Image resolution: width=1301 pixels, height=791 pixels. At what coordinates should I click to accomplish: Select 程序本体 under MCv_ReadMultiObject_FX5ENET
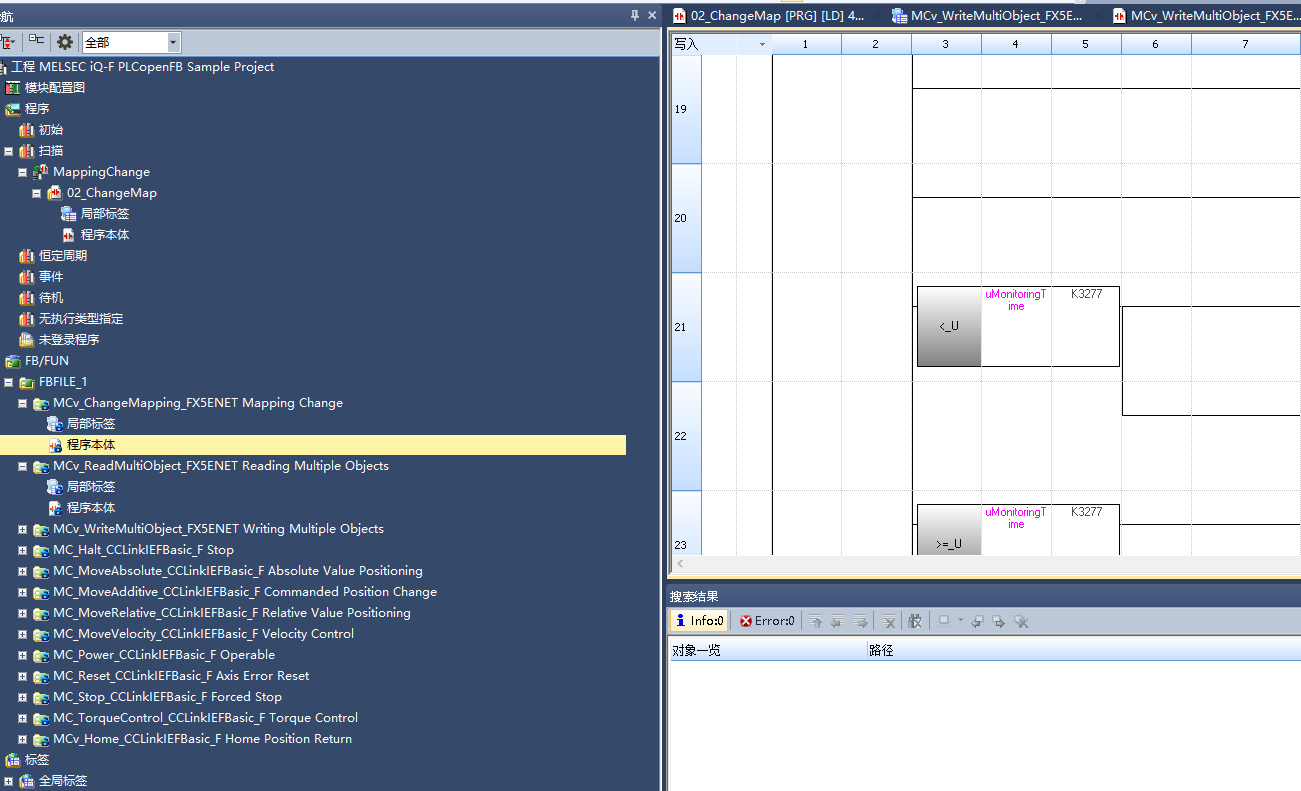[90, 508]
